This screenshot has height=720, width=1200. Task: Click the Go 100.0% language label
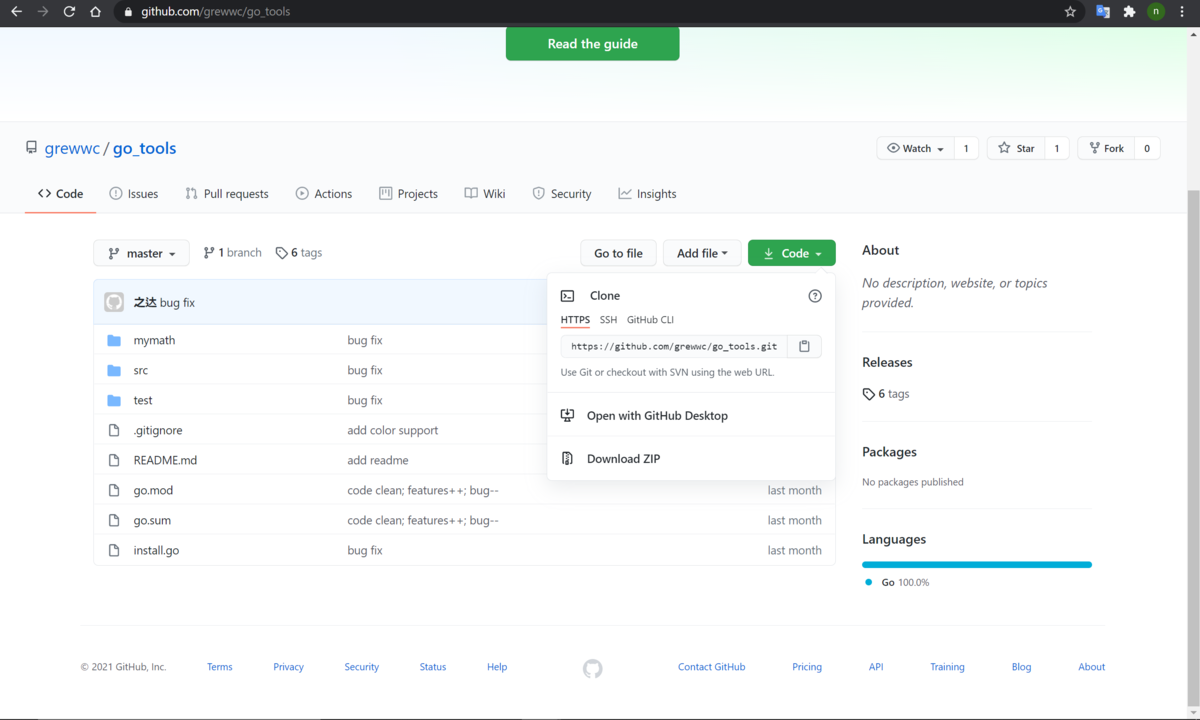[x=897, y=582]
